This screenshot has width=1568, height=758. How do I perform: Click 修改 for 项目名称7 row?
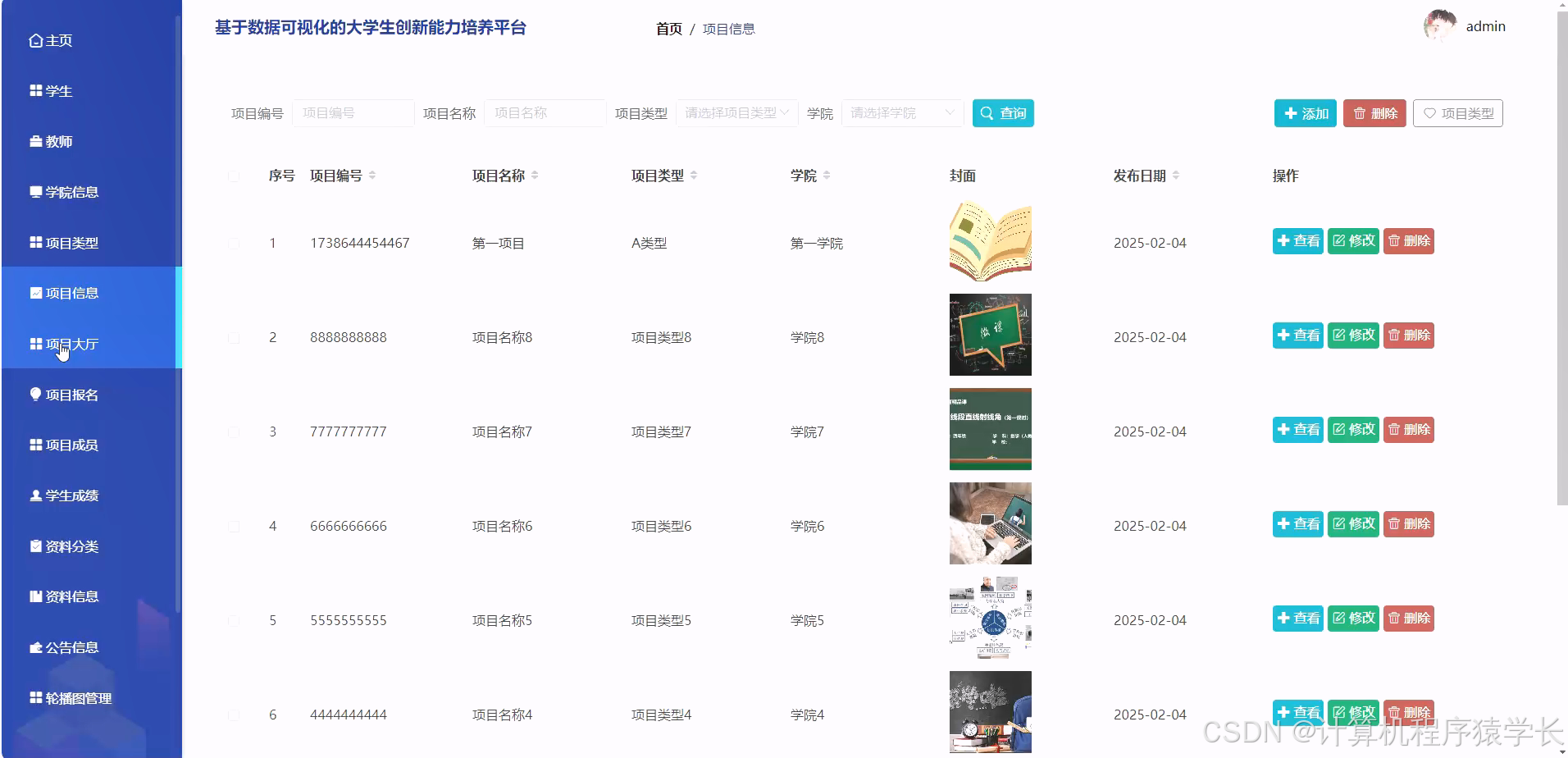point(1353,430)
